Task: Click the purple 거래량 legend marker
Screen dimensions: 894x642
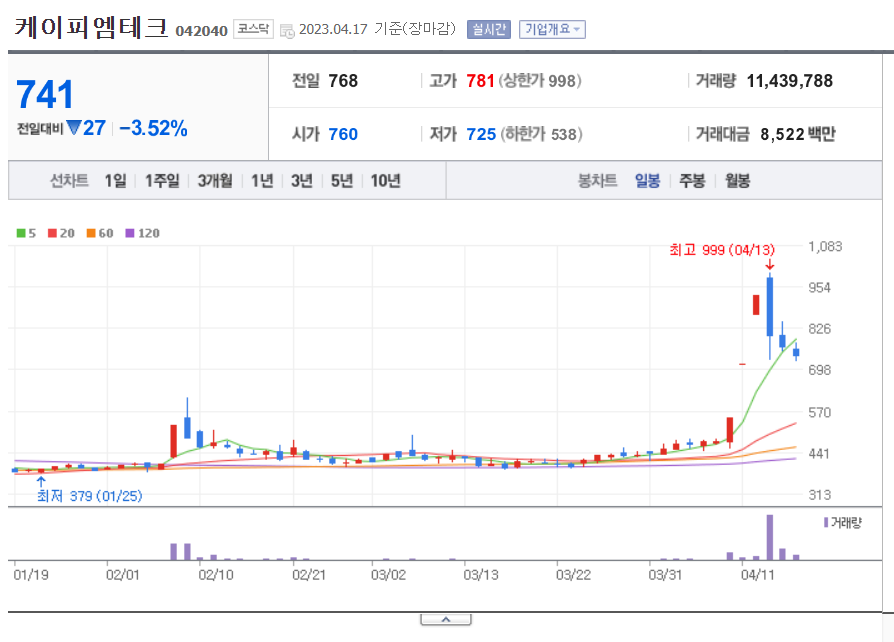Action: click(x=826, y=522)
